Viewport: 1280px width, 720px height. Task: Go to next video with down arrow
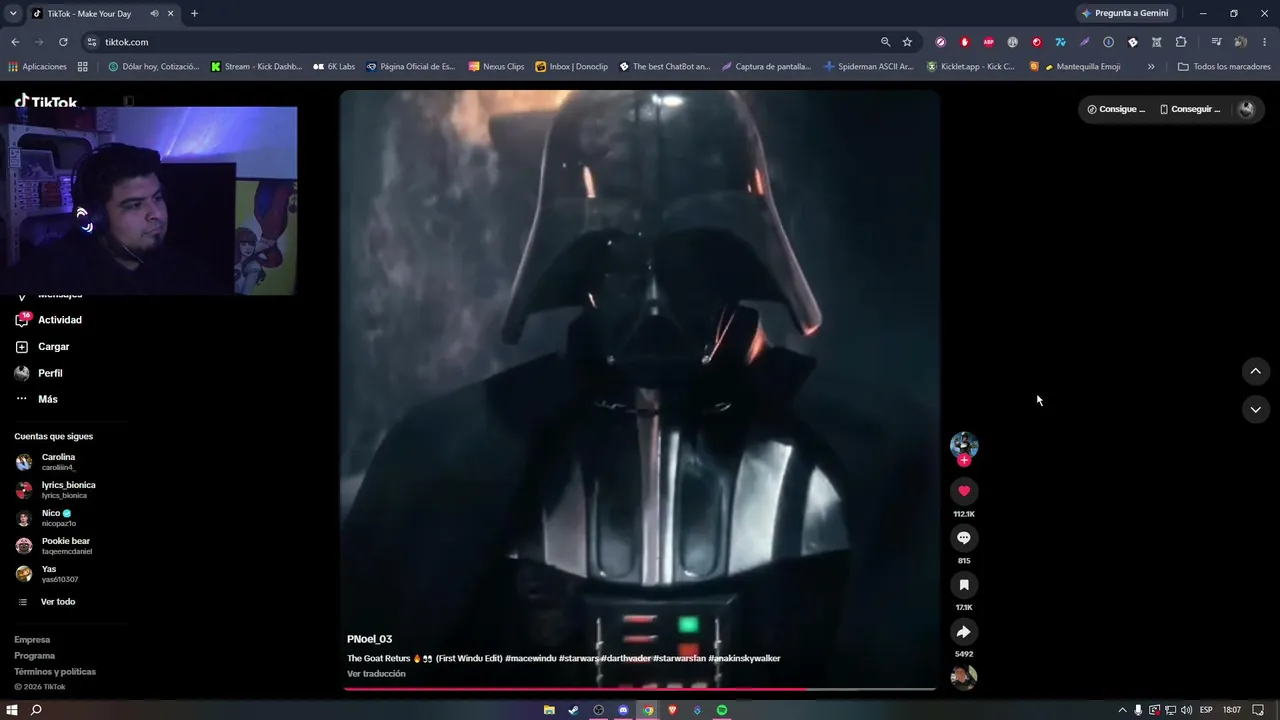1255,409
